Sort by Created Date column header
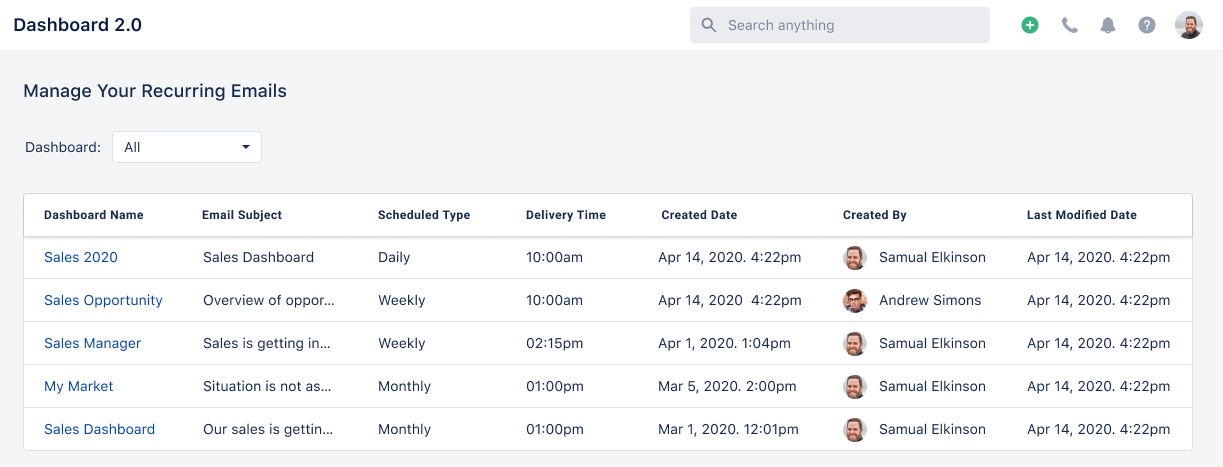1223x467 pixels. tap(699, 215)
